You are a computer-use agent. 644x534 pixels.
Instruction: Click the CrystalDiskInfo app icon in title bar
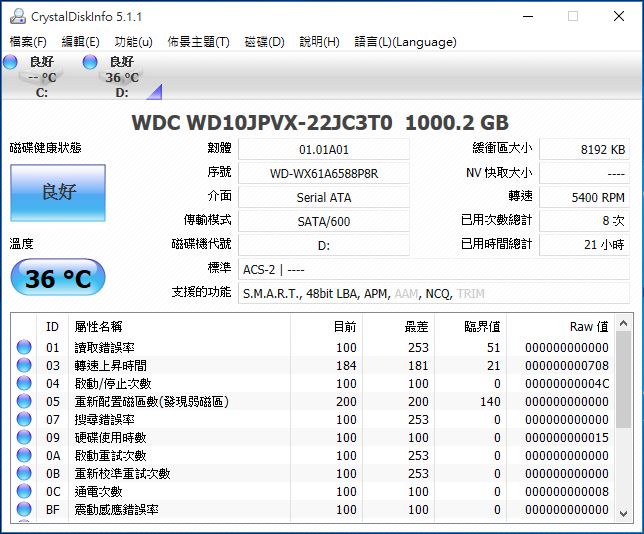[18, 16]
